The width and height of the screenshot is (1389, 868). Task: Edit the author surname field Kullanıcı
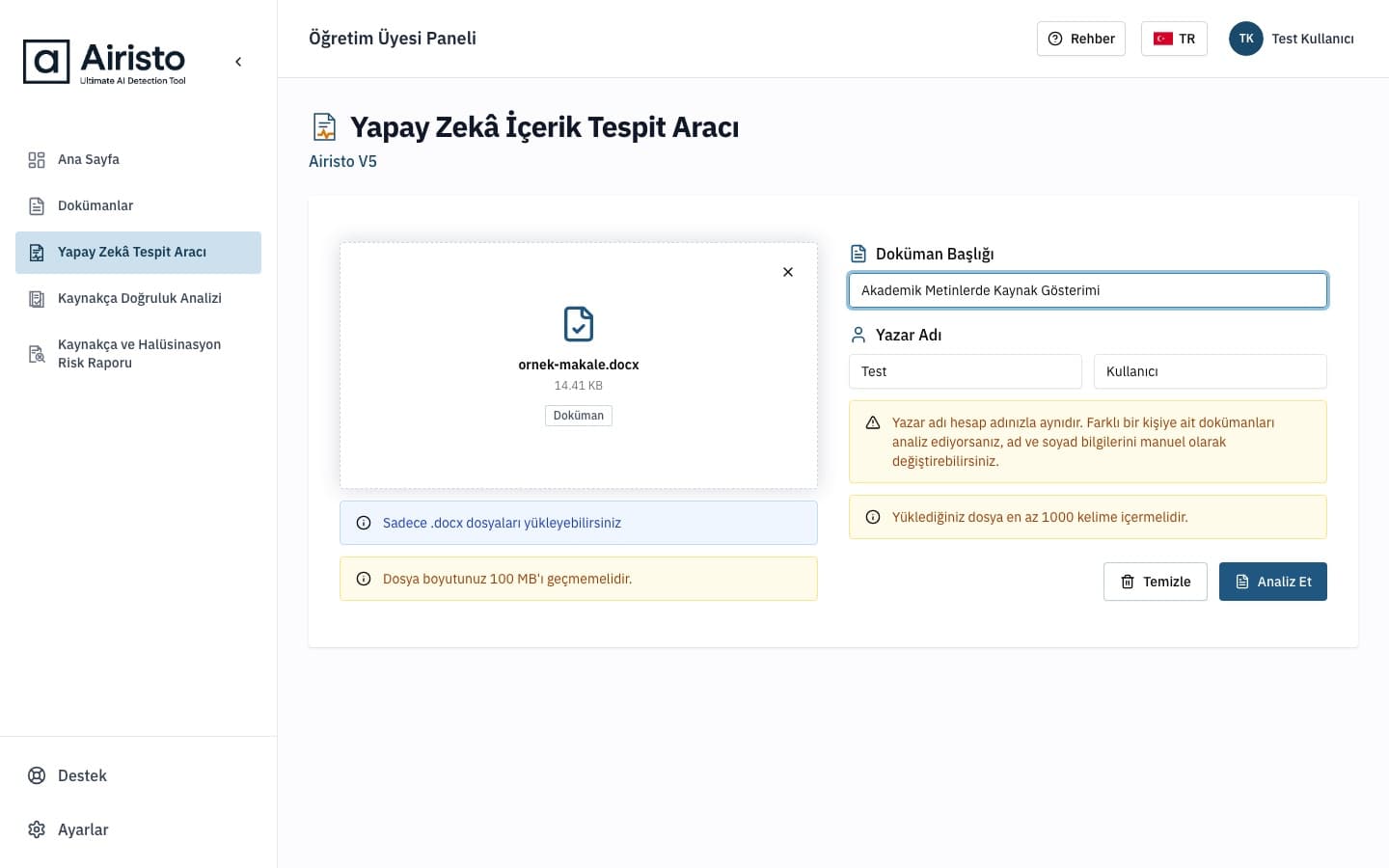tap(1211, 371)
